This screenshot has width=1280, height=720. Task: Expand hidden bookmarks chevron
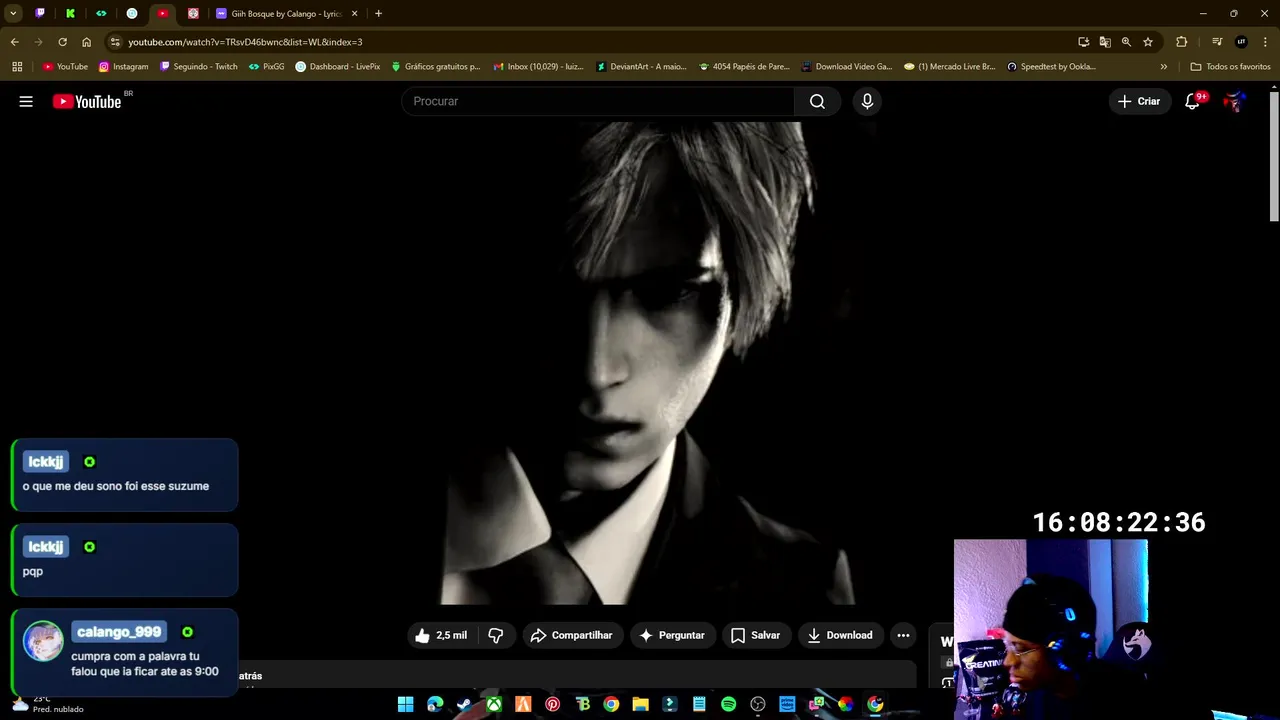pyautogui.click(x=1163, y=67)
